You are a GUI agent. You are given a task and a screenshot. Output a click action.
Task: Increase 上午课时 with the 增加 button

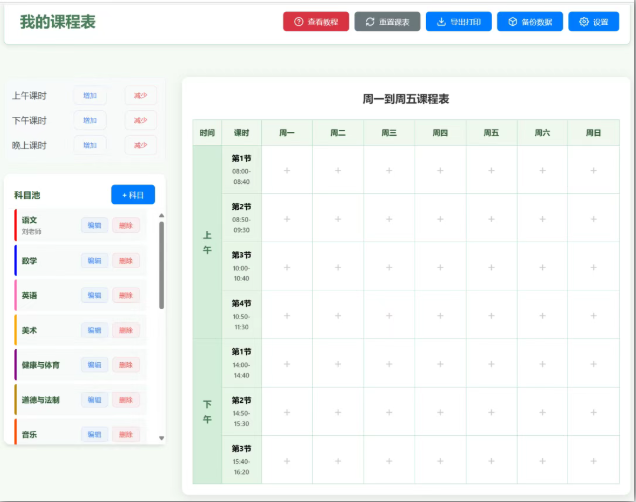[89, 96]
